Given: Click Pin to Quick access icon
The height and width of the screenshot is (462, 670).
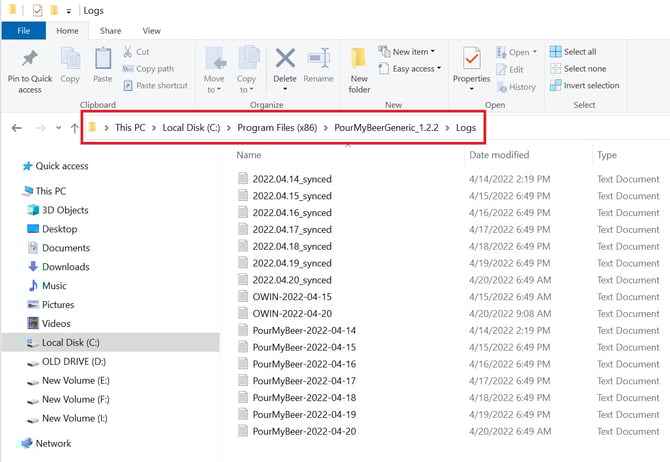Looking at the screenshot, I should (30, 61).
